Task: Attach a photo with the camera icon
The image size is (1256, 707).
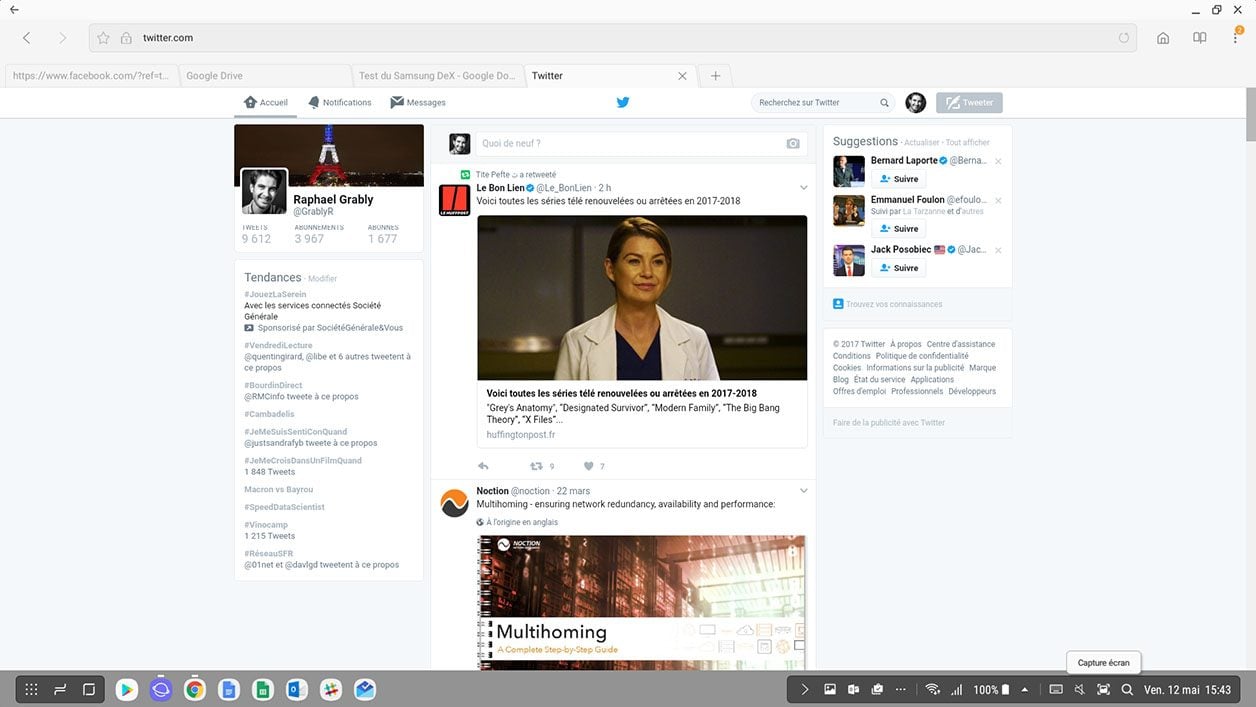Action: click(x=793, y=144)
